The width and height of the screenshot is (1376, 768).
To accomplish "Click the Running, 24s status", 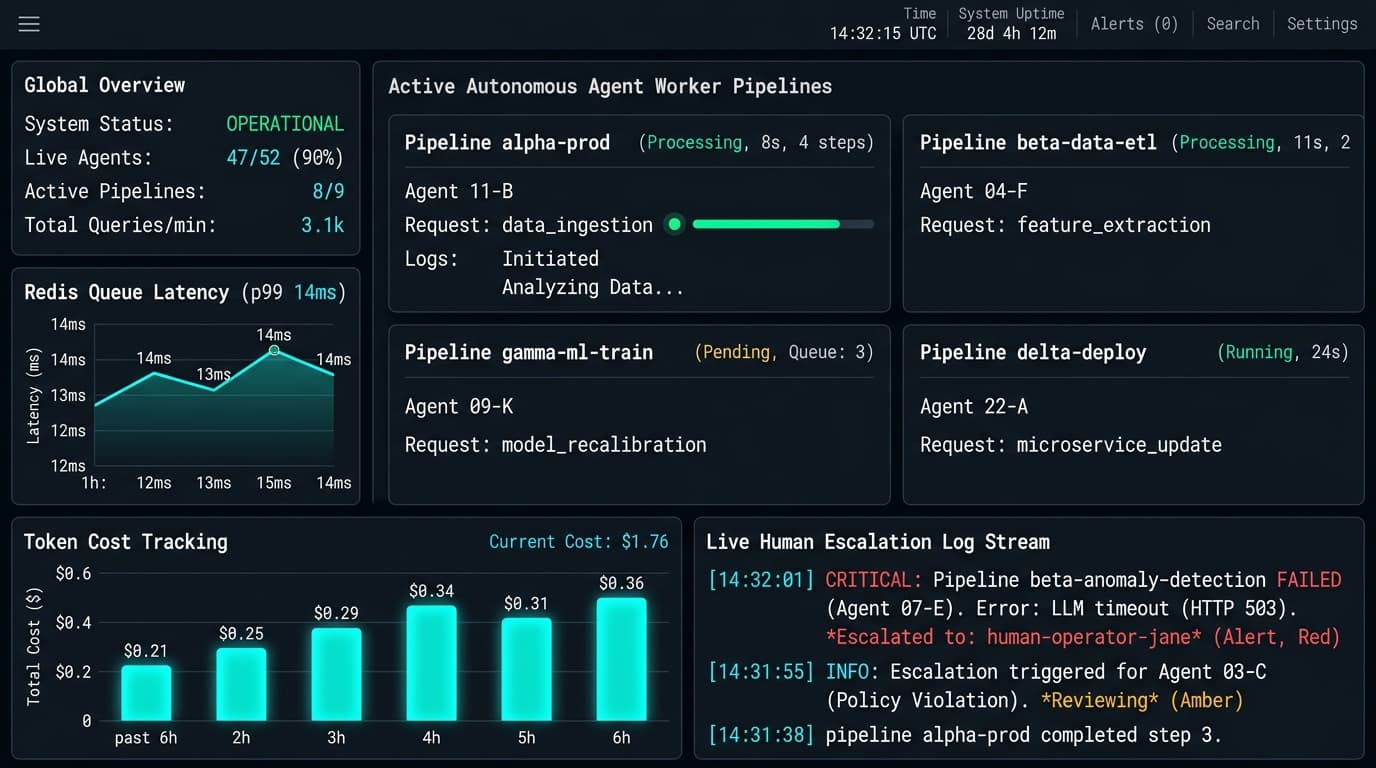I will click(1283, 352).
